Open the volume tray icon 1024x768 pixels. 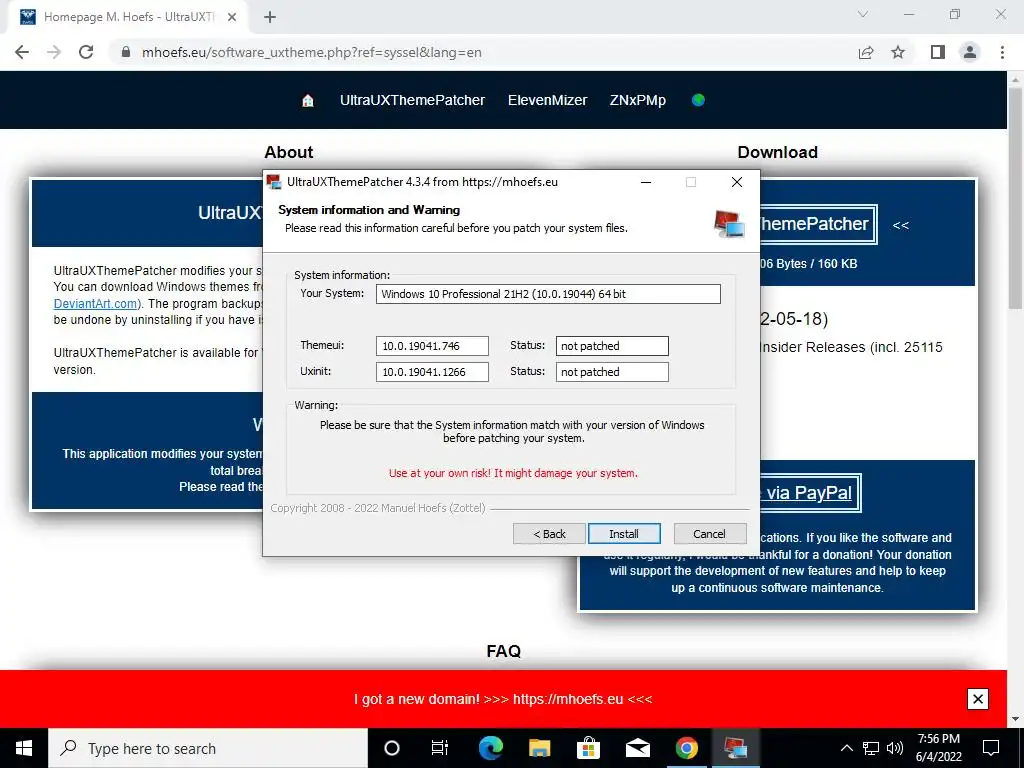click(x=895, y=748)
